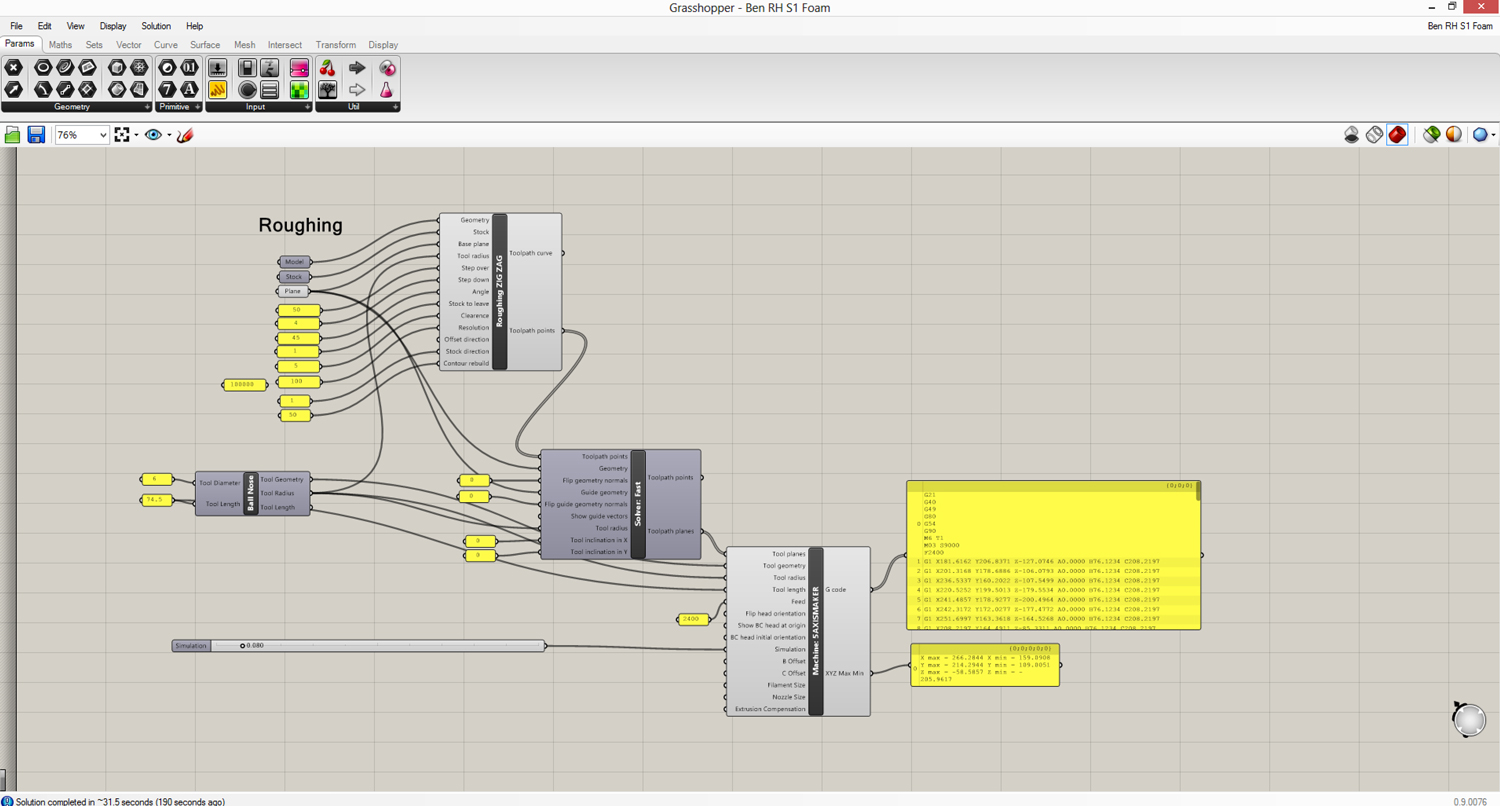The height and width of the screenshot is (806, 1500).
Task: Open the Zoom Extents dropdown arrow
Action: point(136,135)
